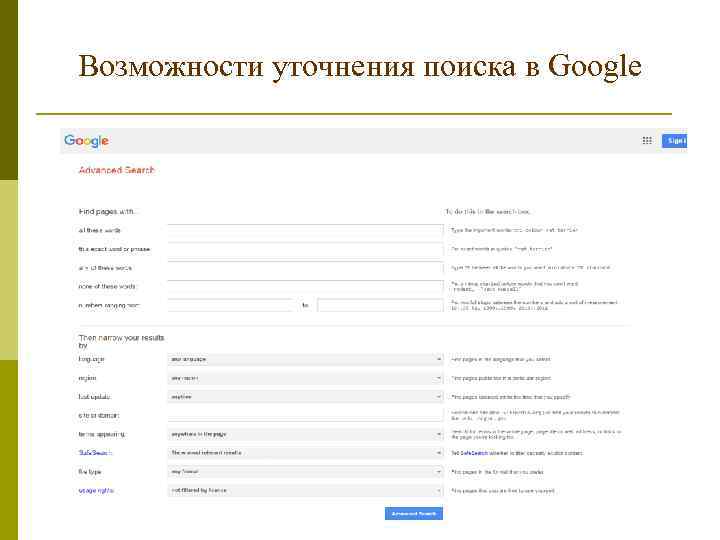Click the 'Then narrow your results by' heading
Viewport: 720px width, 540px height.
121,341
